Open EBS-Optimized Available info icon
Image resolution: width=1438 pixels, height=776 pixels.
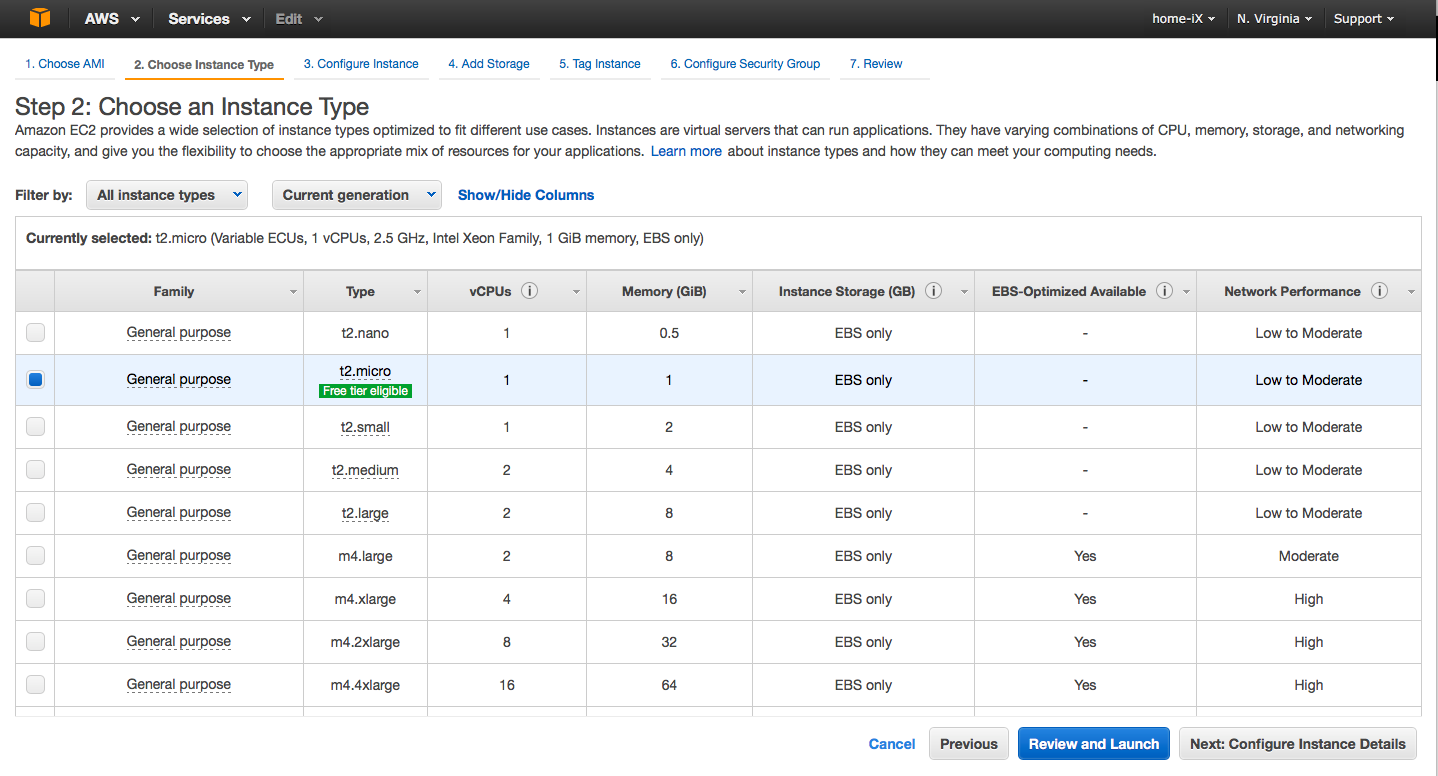1164,291
